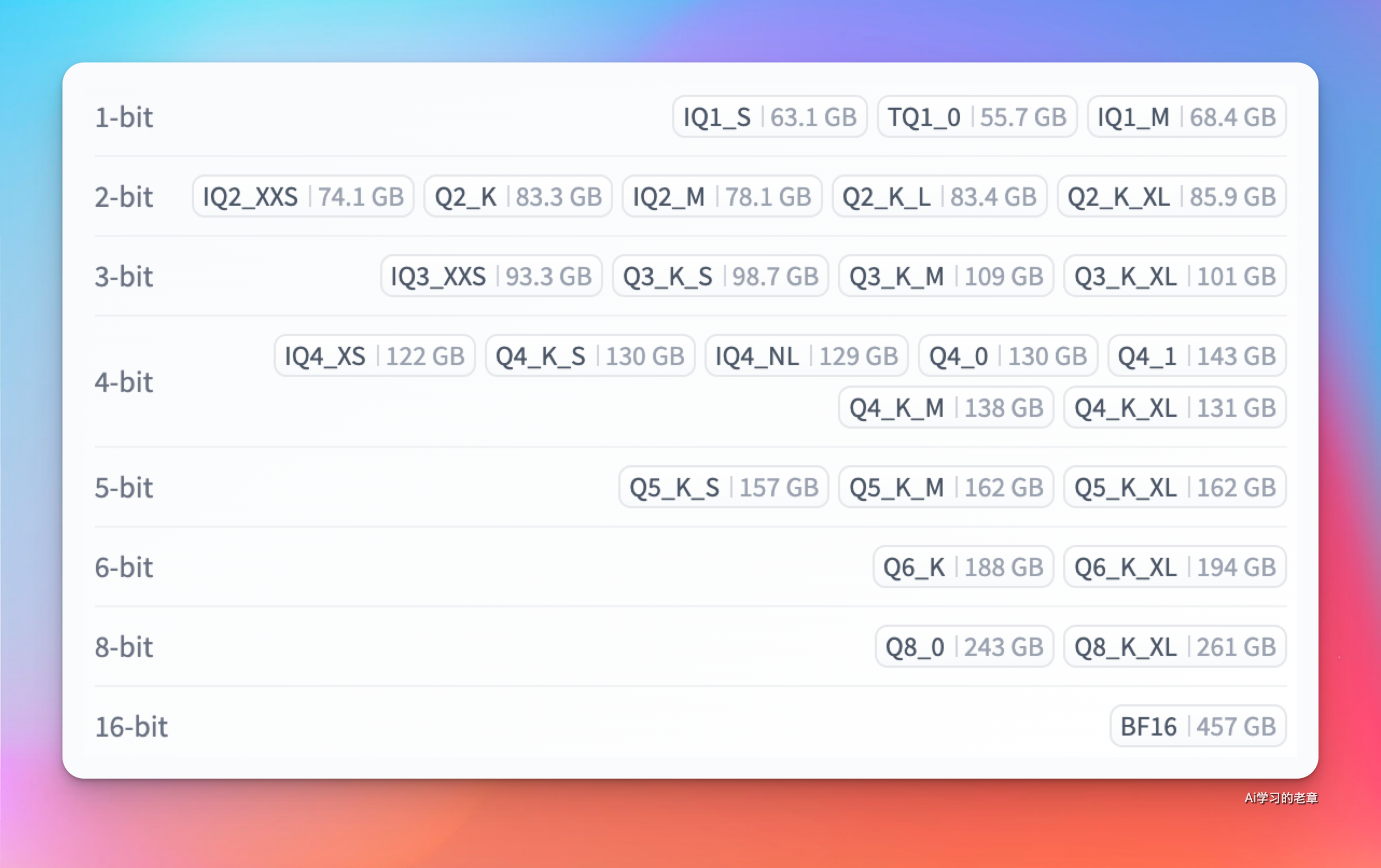Click the 5-bit row label
Screen dimensions: 1381x868
(124, 487)
